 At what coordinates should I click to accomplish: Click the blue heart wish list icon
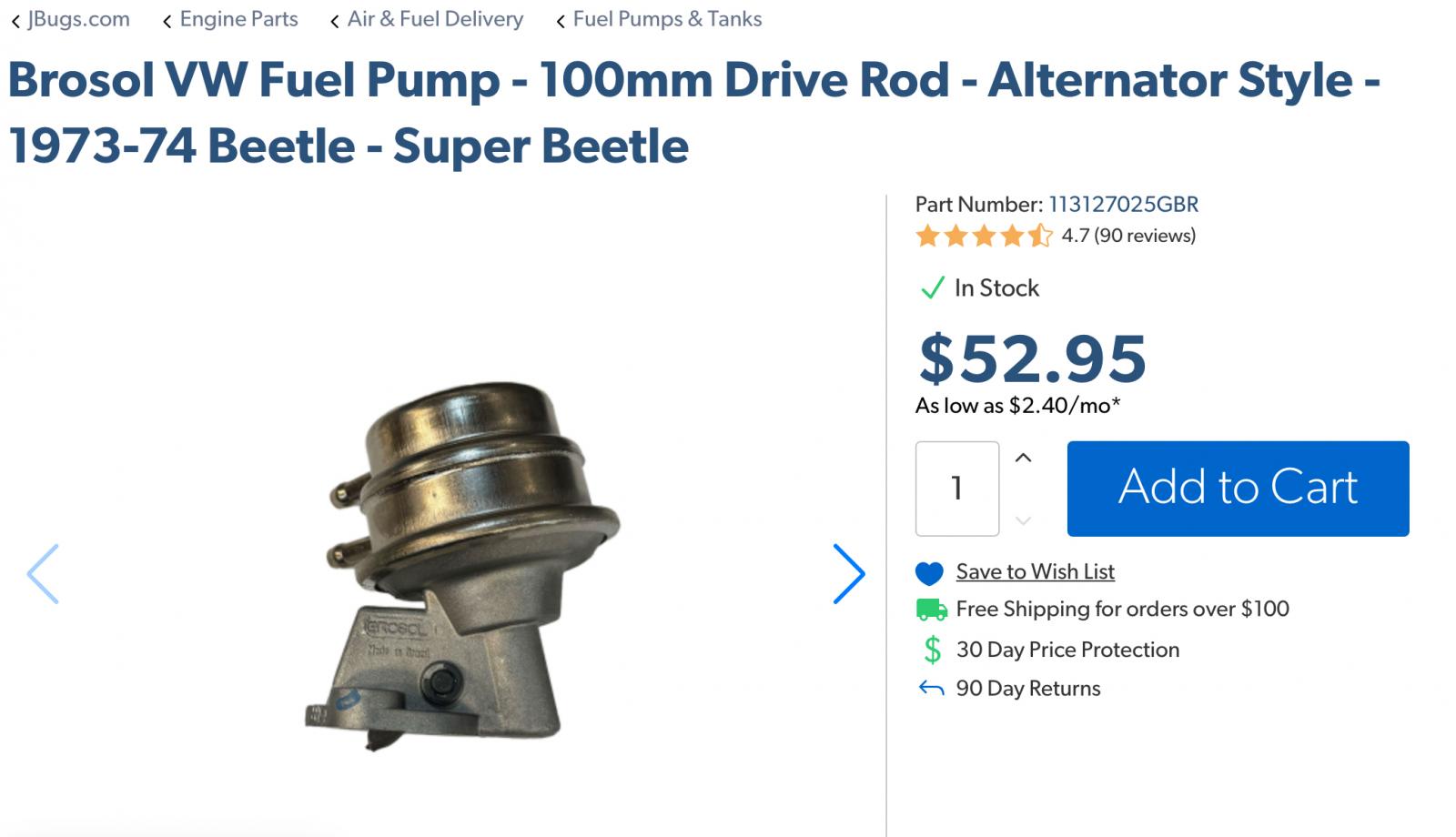(x=929, y=573)
